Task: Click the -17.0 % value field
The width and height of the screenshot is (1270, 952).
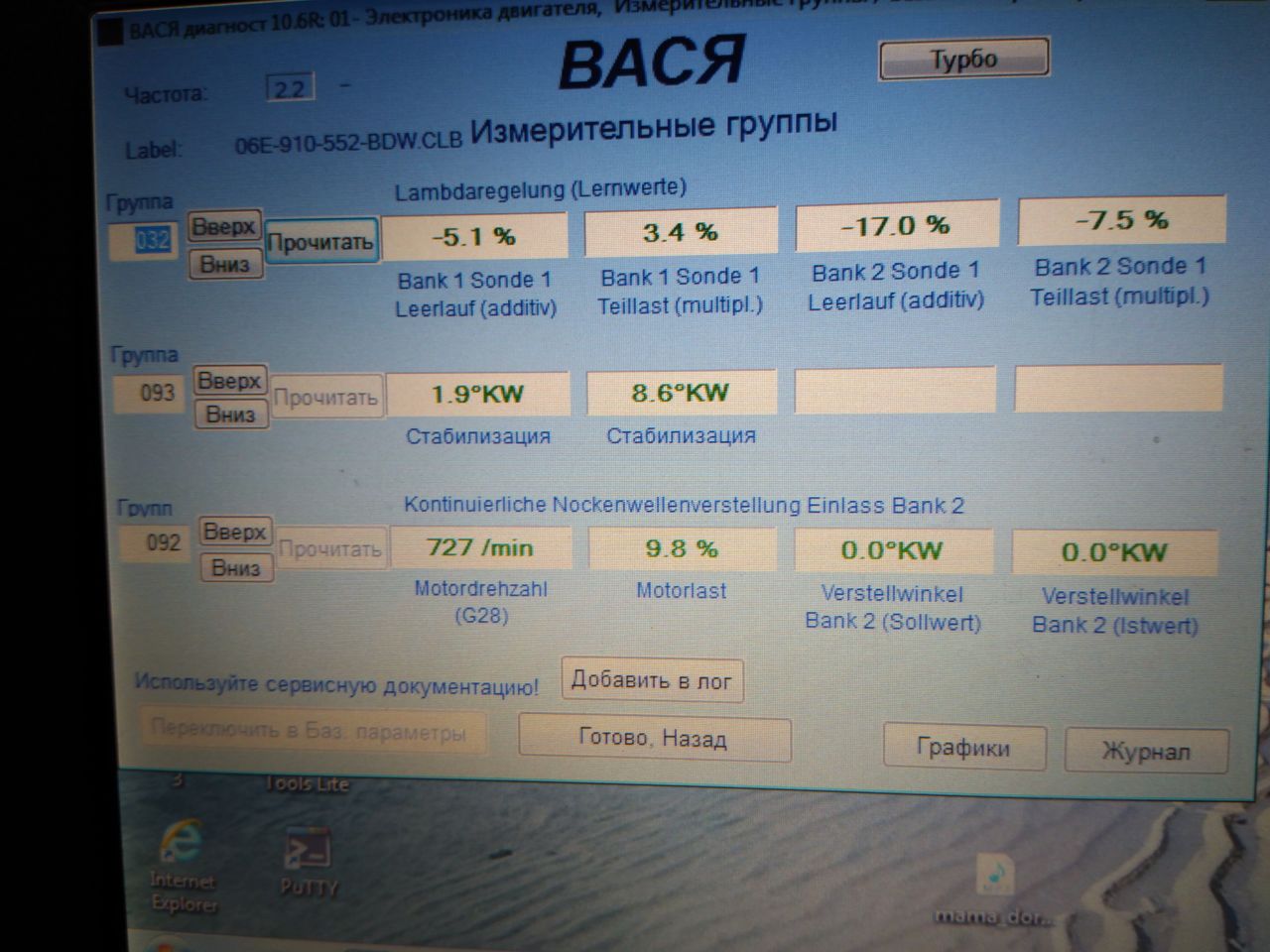Action: point(896,226)
